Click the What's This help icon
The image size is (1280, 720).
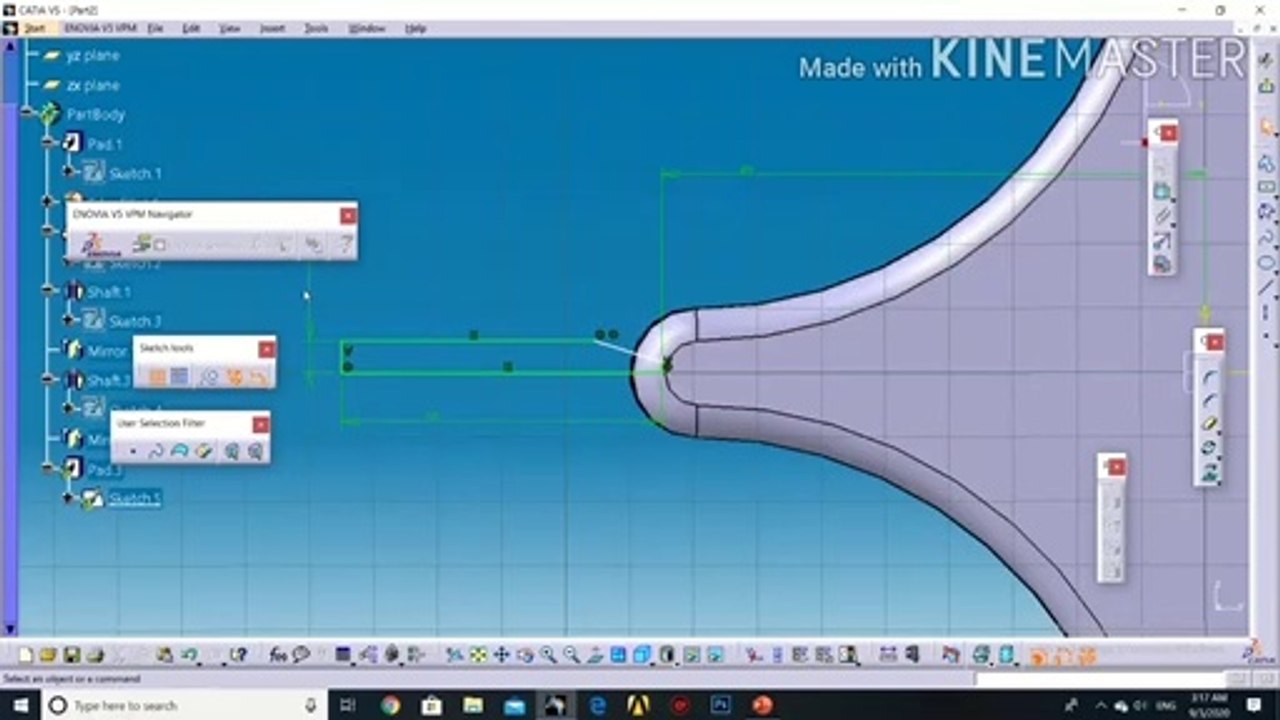click(x=237, y=655)
